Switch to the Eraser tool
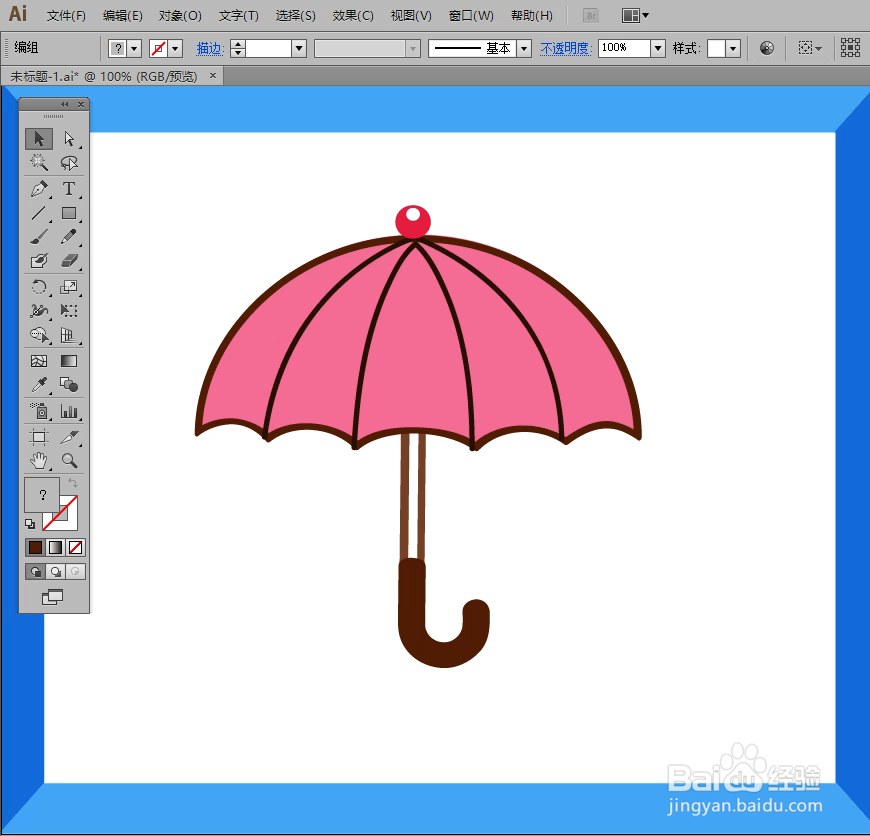 (x=70, y=260)
